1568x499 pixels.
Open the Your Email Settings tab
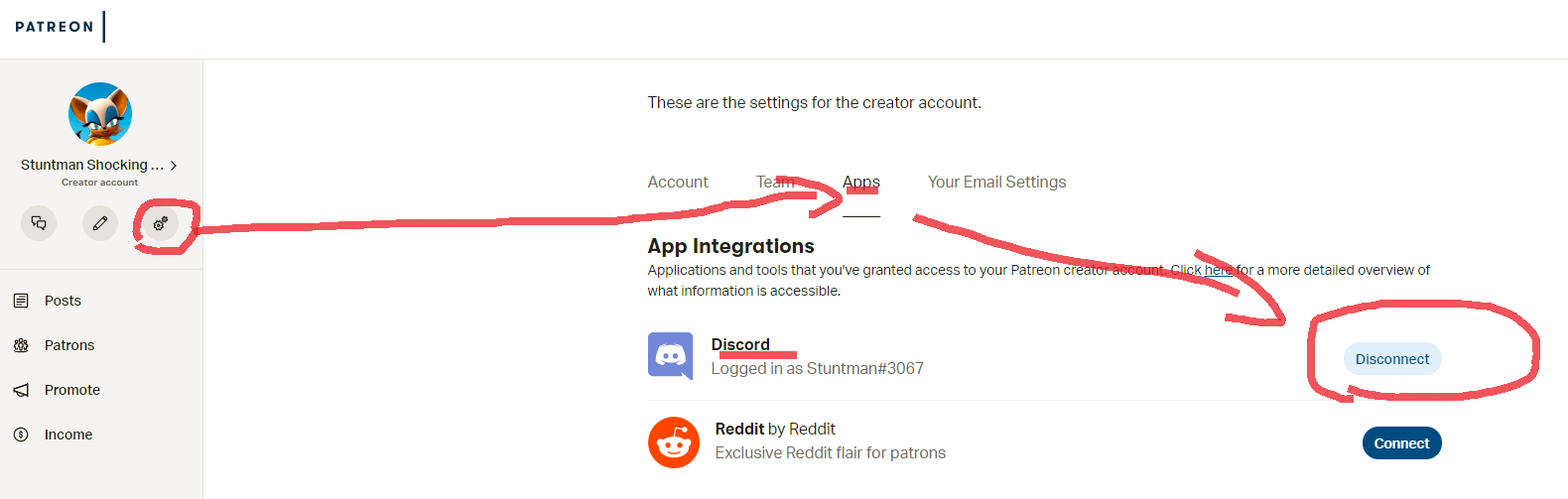(x=996, y=183)
